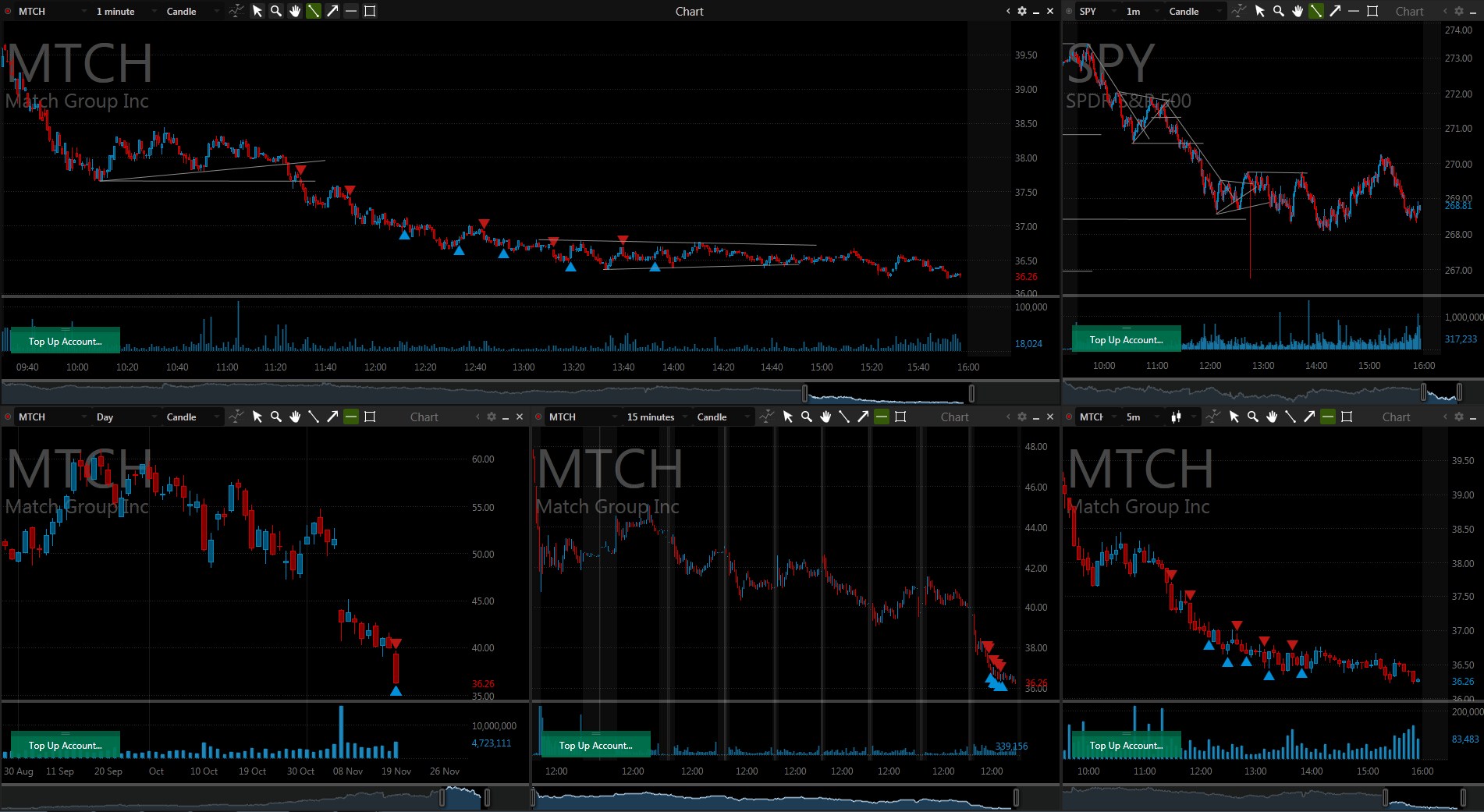Viewport: 1484px width, 812px height.
Task: Select arrow drawing tool in MTCH 1 minute chart
Action: click(332, 11)
